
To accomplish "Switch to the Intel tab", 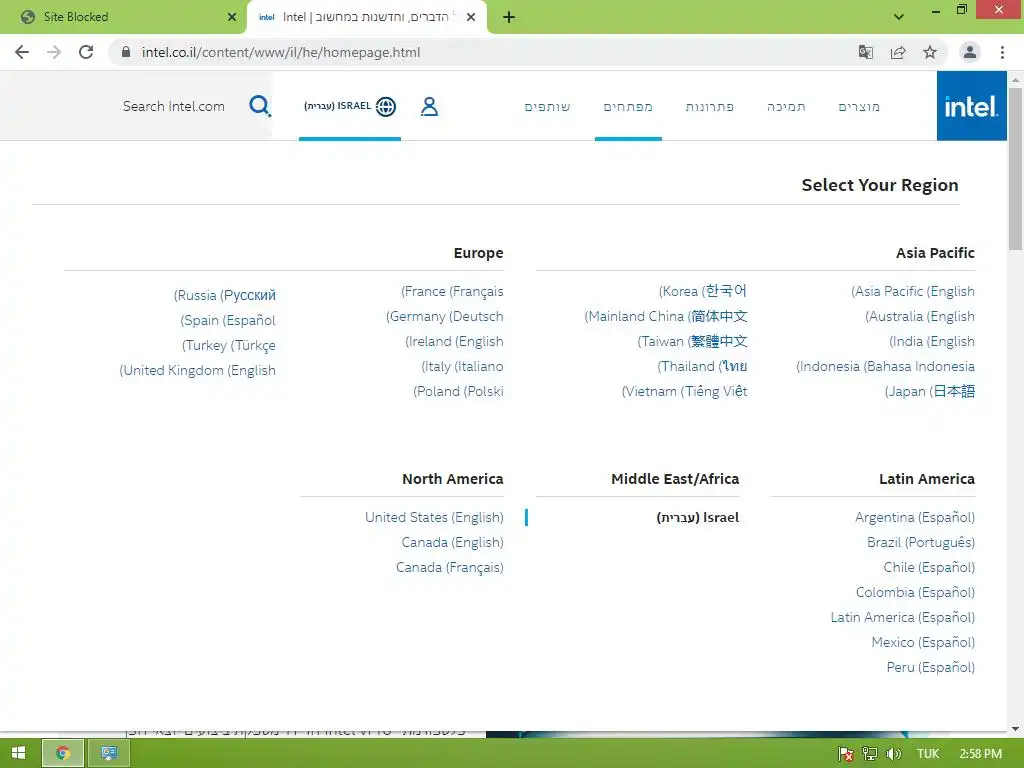I will click(366, 17).
